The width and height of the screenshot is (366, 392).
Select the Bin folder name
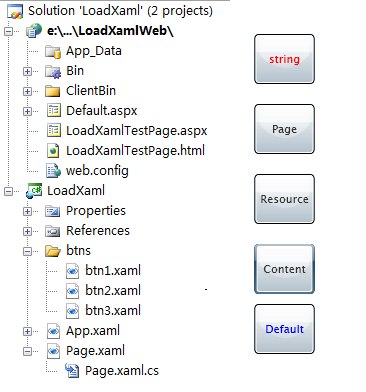point(75,71)
